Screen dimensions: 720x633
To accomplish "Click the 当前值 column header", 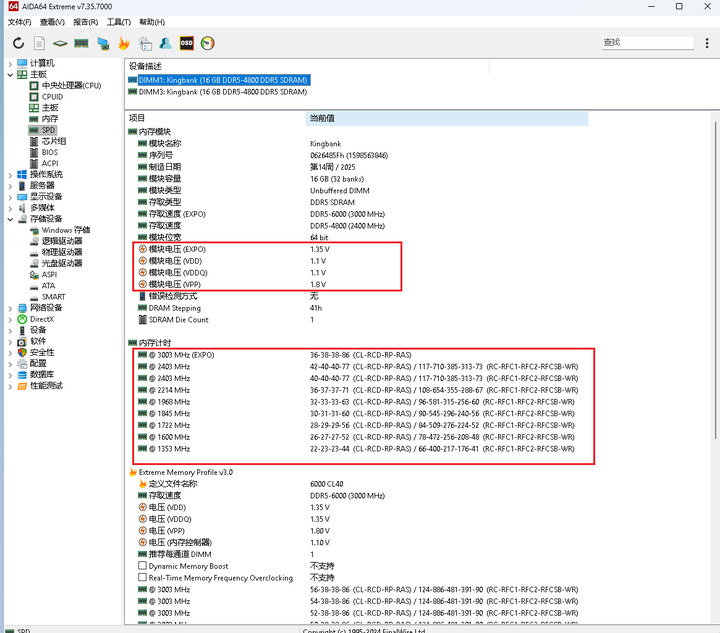I will 446,118.
